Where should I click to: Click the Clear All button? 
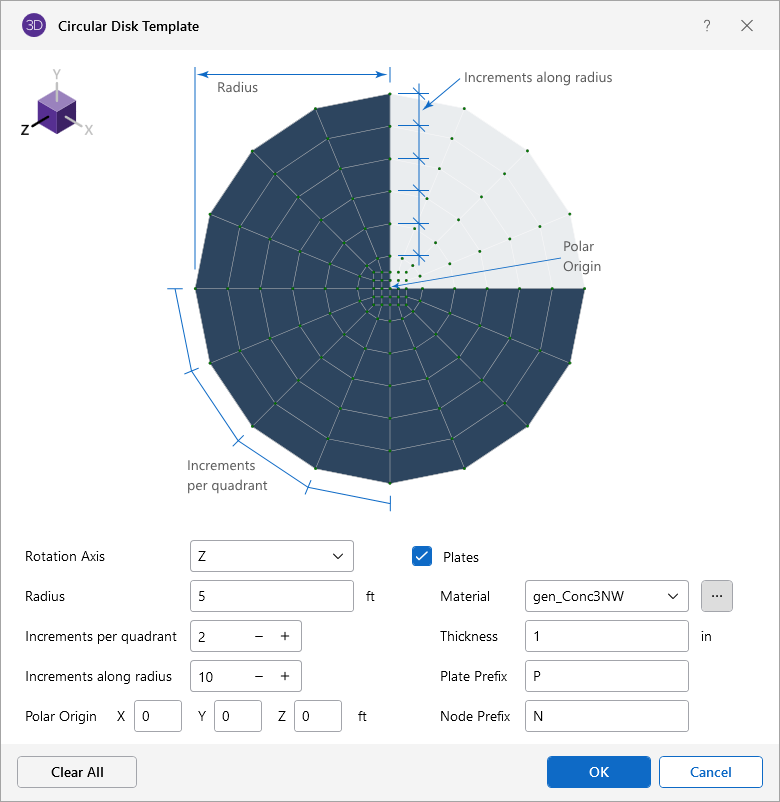click(77, 772)
